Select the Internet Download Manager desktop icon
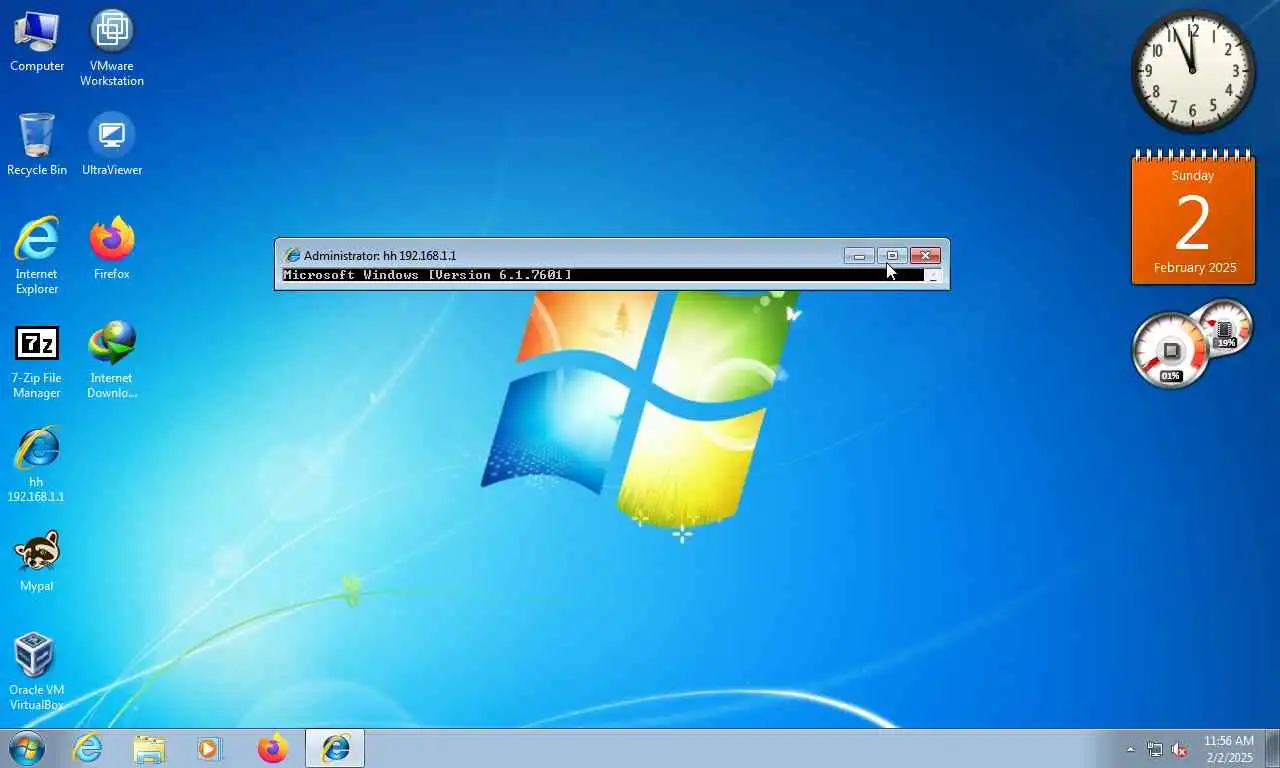Image resolution: width=1280 pixels, height=768 pixels. tap(112, 361)
